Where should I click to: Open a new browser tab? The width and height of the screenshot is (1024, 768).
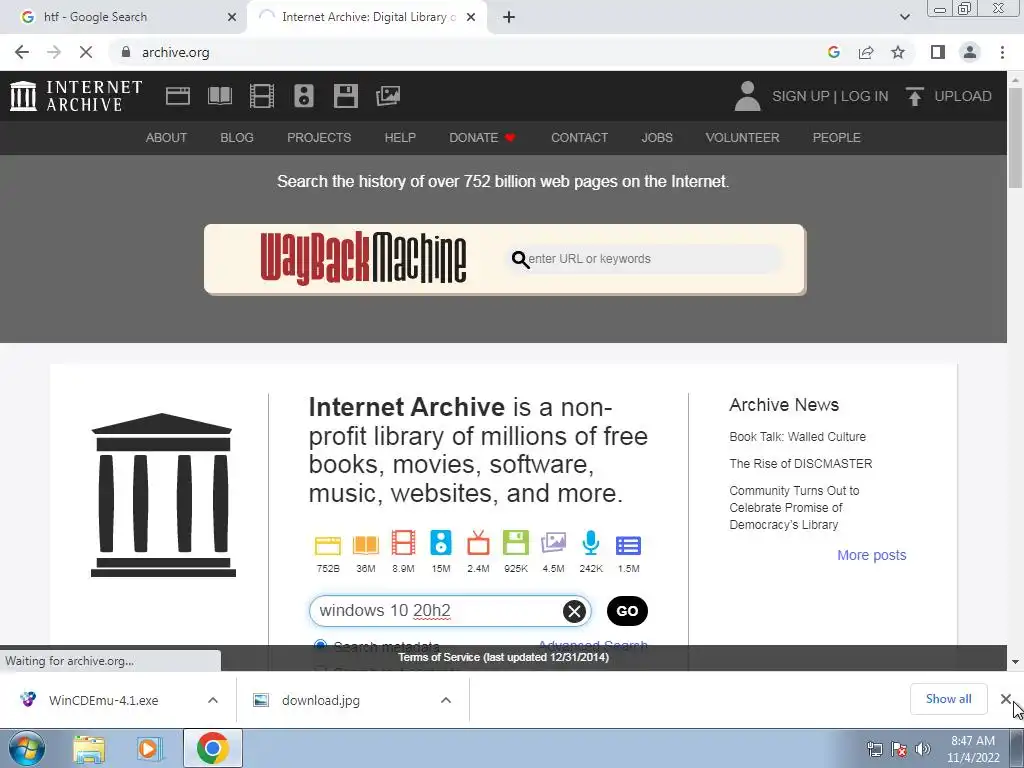[509, 17]
